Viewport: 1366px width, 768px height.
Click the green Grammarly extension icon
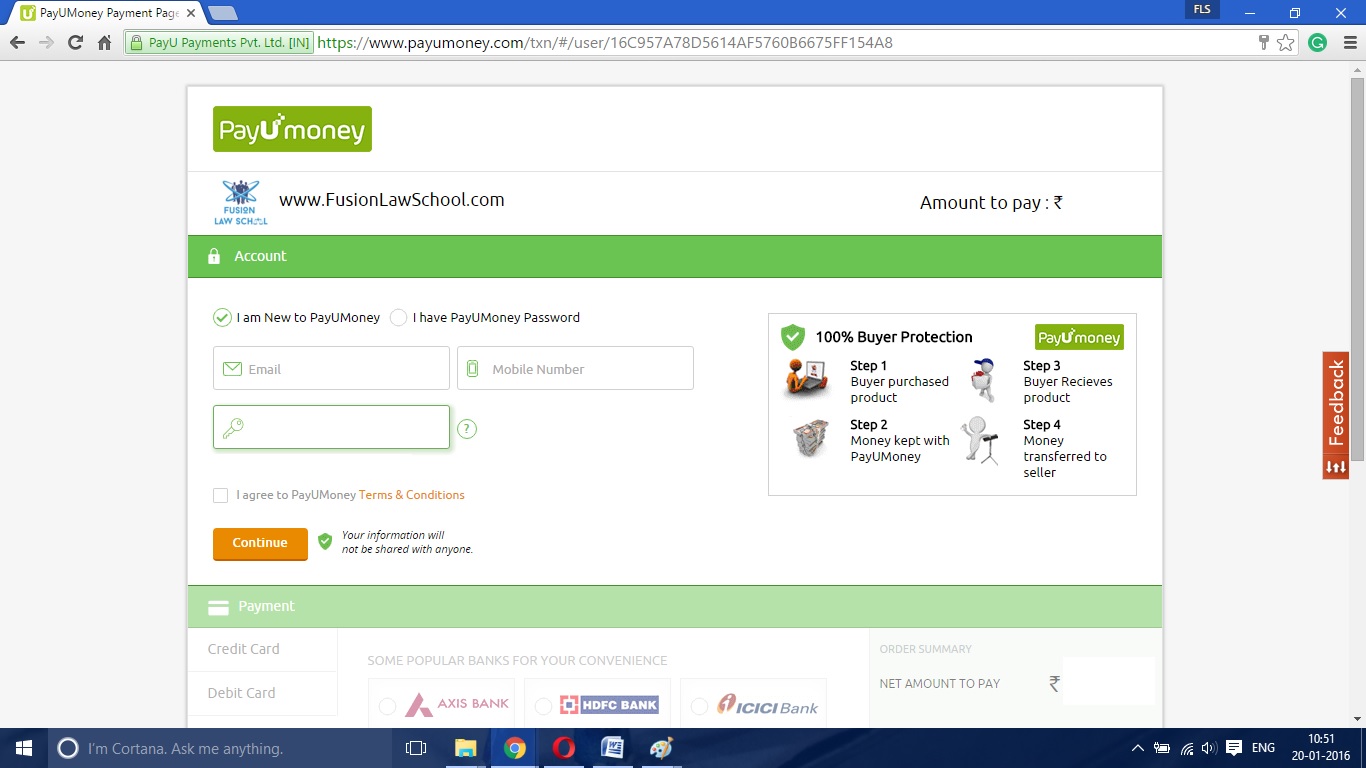(1318, 43)
